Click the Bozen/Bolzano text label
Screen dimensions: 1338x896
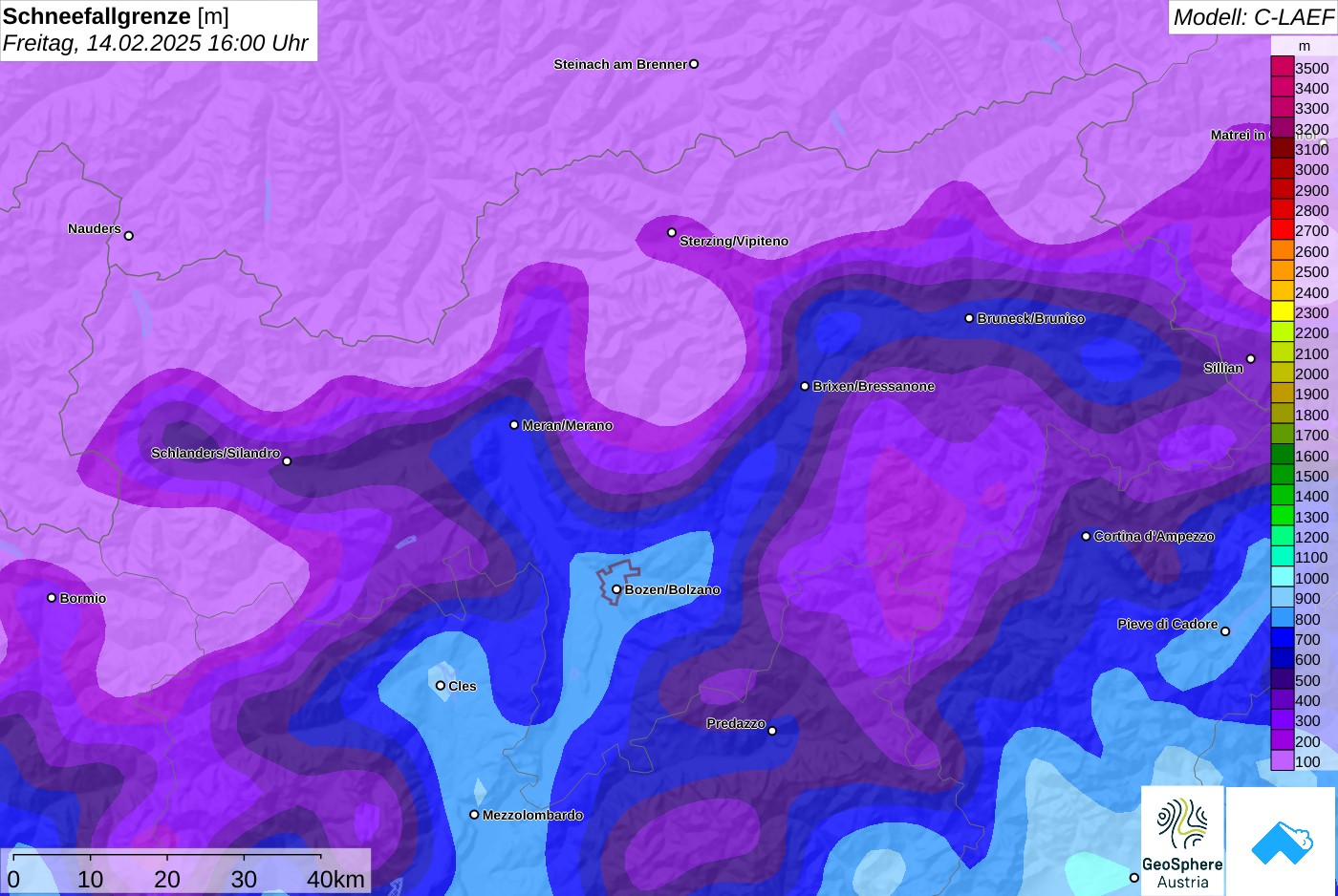[673, 589]
